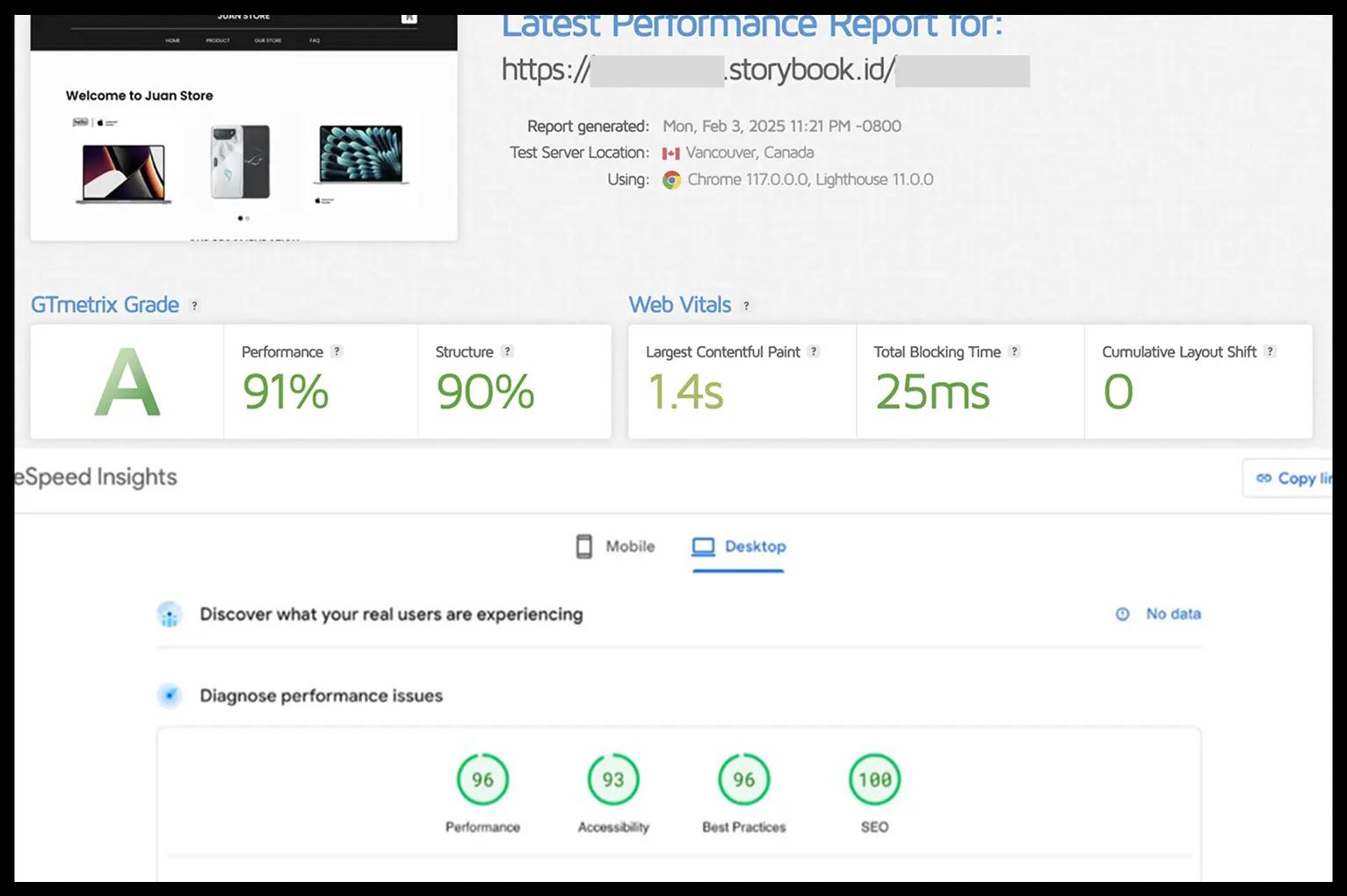The image size is (1347, 896).
Task: Click the Vancouver, Canada location text
Action: pyautogui.click(x=750, y=153)
